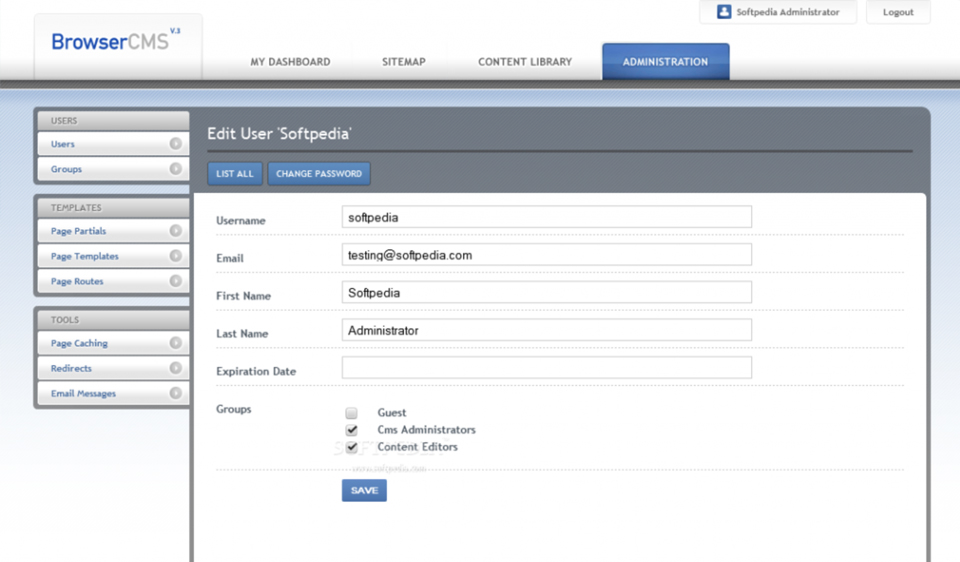Click the arrow icon beside Page Templates

point(176,256)
